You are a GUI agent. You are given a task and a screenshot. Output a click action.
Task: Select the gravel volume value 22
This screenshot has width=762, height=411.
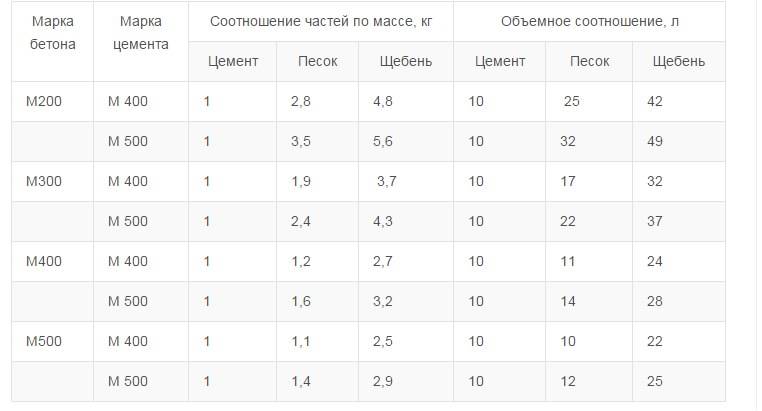pos(655,342)
